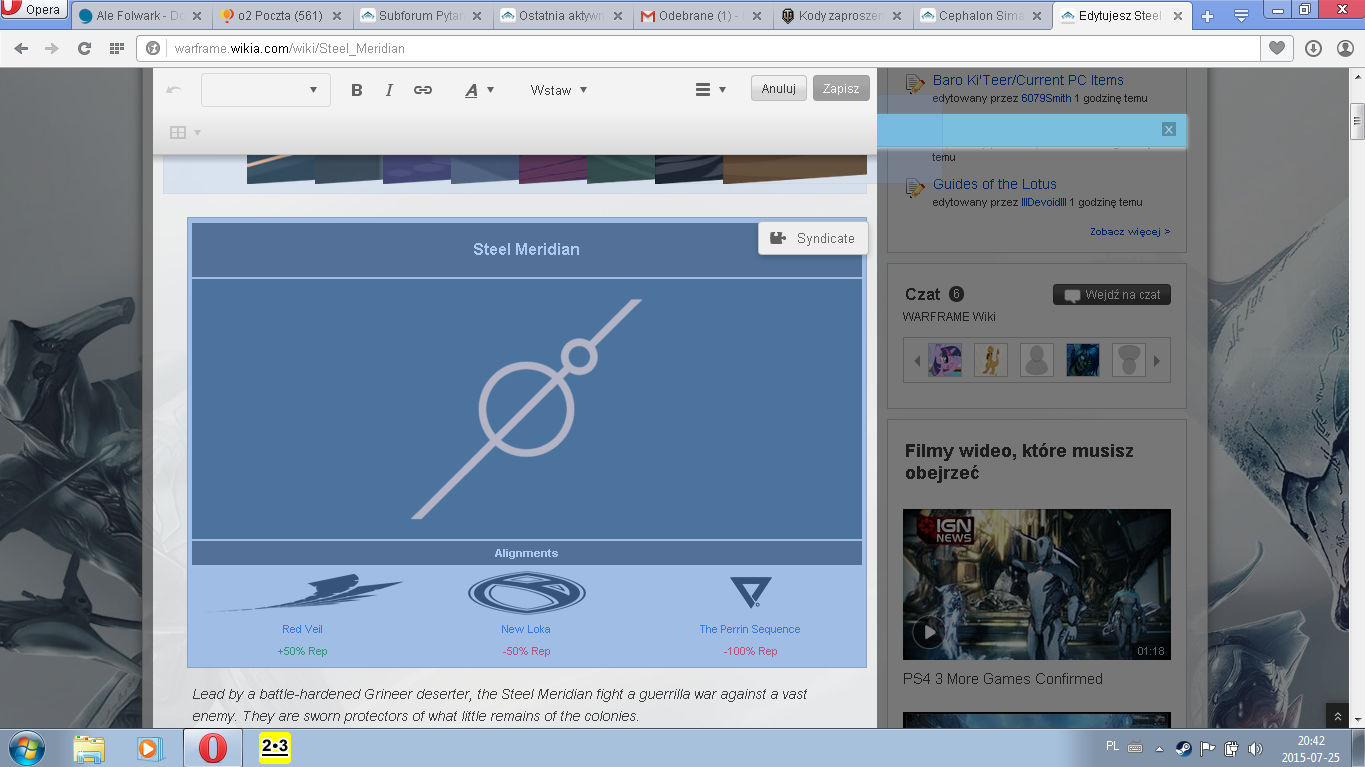Viewport: 1365px width, 767px height.
Task: Select the blue character chat avatar
Action: (1083, 360)
